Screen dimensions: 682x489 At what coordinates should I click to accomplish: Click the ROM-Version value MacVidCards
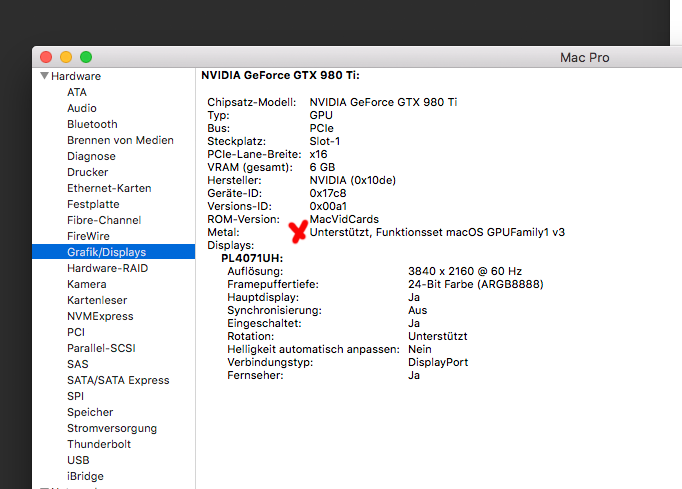click(x=344, y=219)
